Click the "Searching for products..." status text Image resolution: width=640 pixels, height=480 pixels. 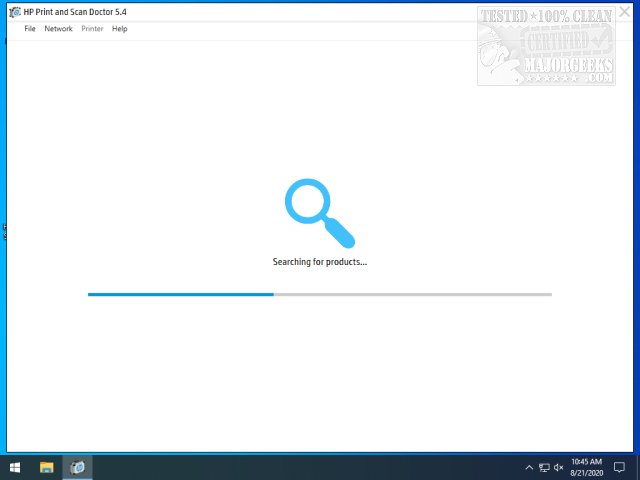320,262
